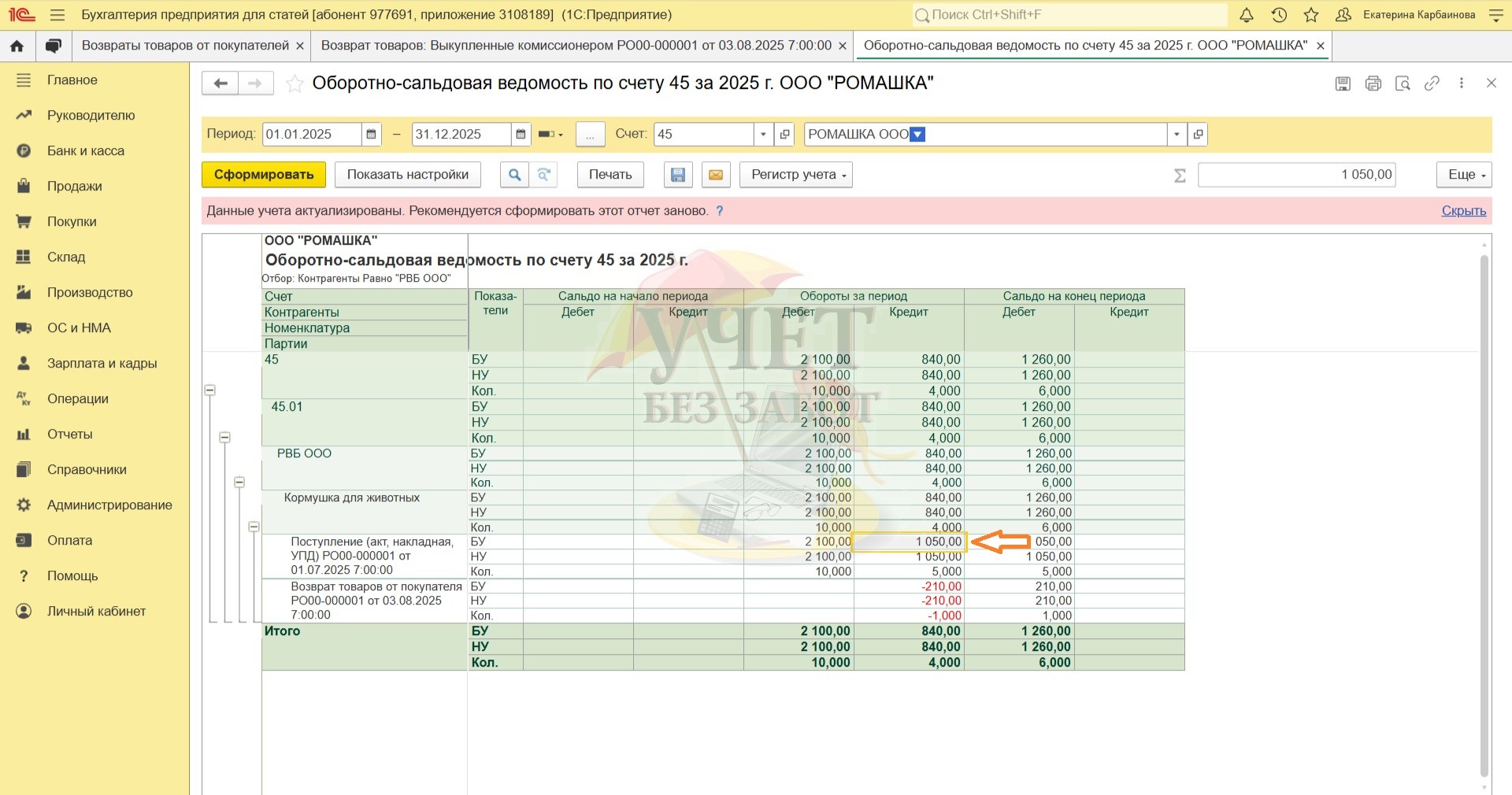
Task: Expand the Регистр учета dropdown button
Action: pyautogui.click(x=795, y=175)
